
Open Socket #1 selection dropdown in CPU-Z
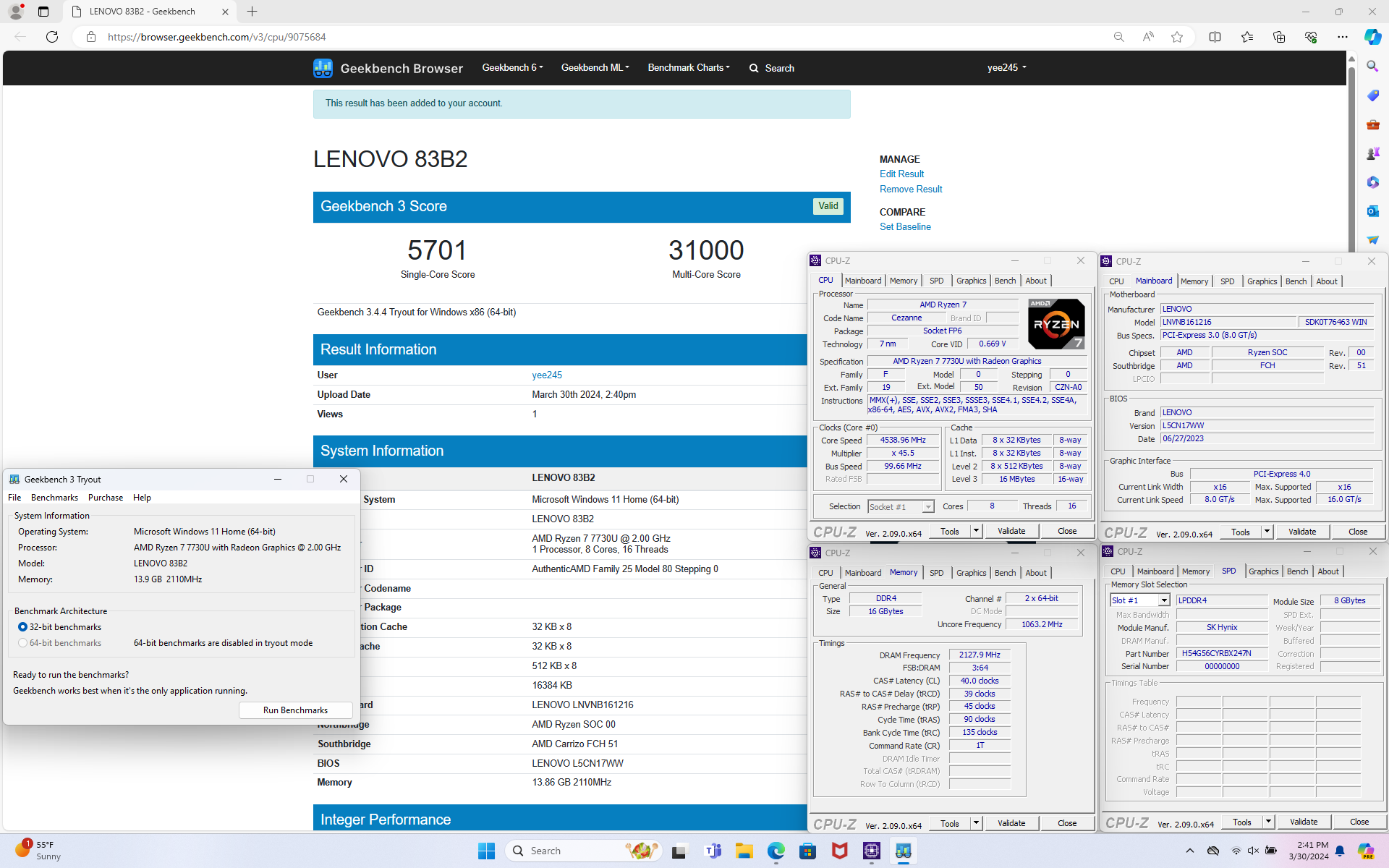pos(901,507)
